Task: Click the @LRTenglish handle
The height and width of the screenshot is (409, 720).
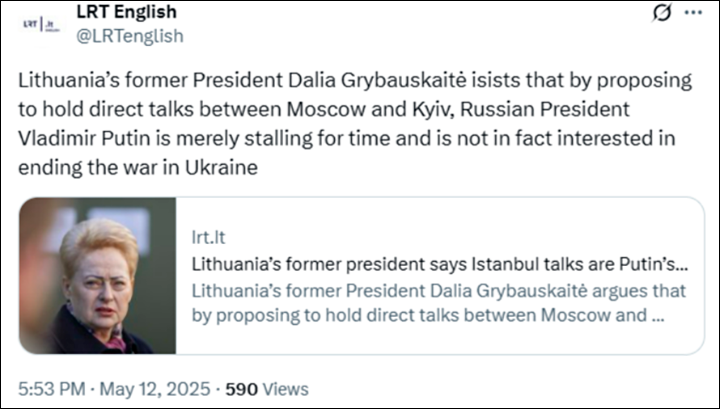Action: [x=129, y=36]
